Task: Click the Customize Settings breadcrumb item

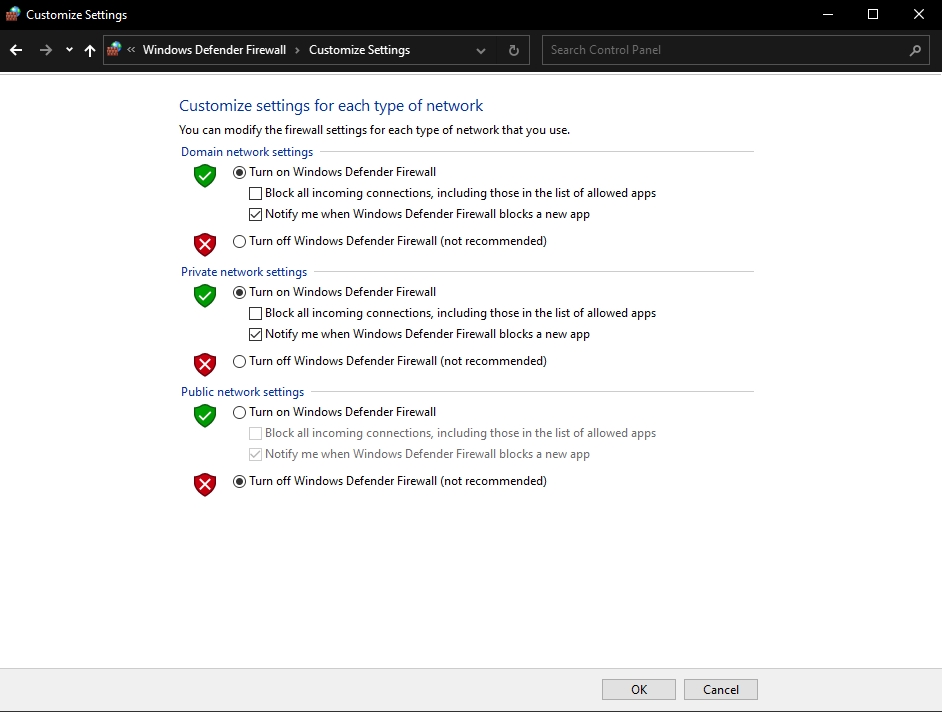Action: [359, 50]
